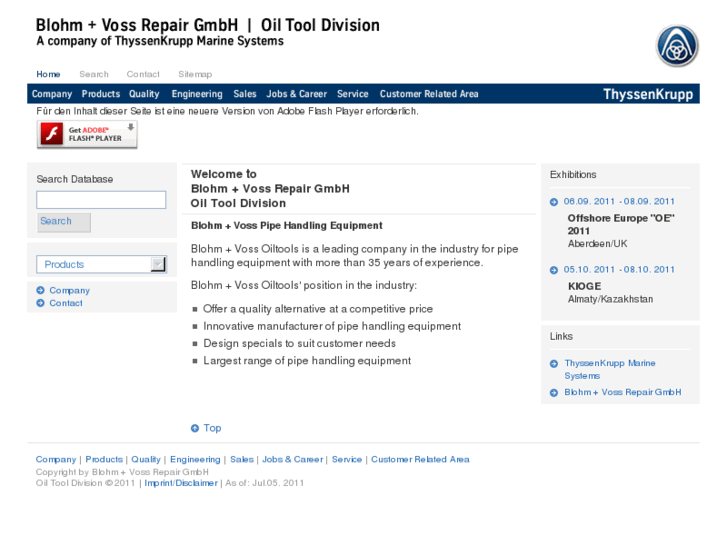
Task: Click Engineering in the footer links
Action: tap(195, 459)
